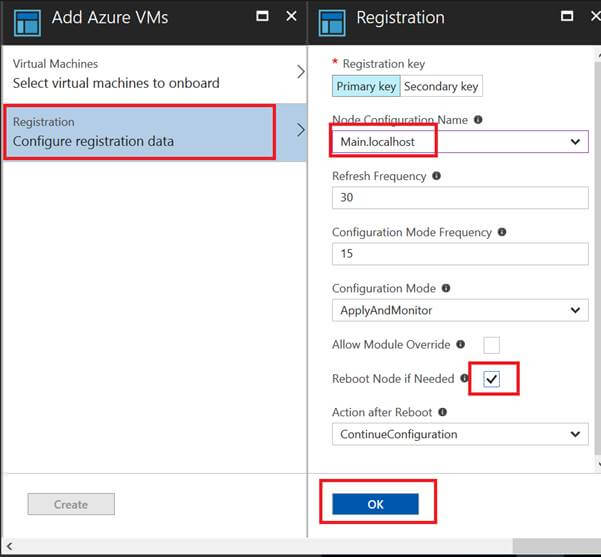Open Registration configure data step
Viewport: 601px width, 557px height.
click(x=154, y=132)
